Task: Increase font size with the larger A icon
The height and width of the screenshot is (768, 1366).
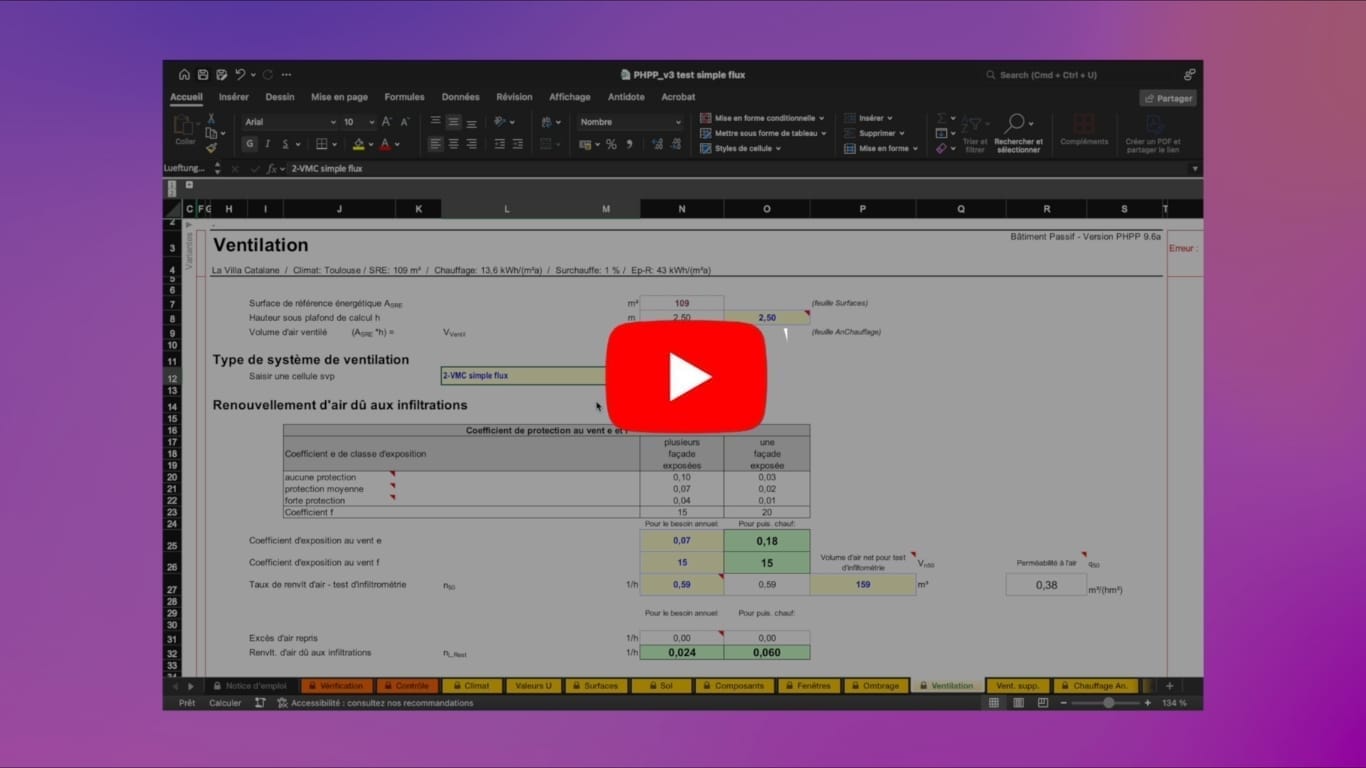Action: [387, 122]
